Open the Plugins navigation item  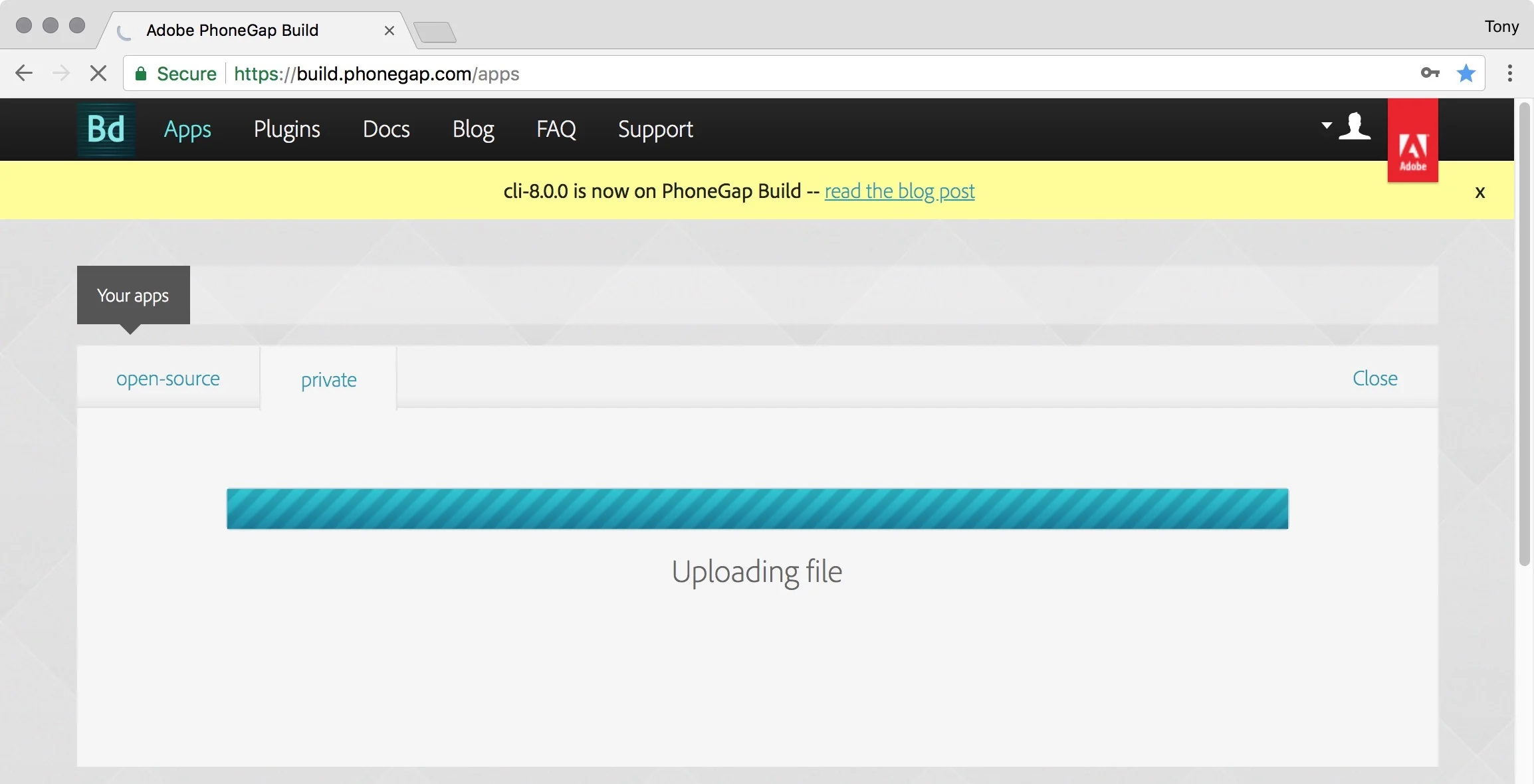pos(287,130)
